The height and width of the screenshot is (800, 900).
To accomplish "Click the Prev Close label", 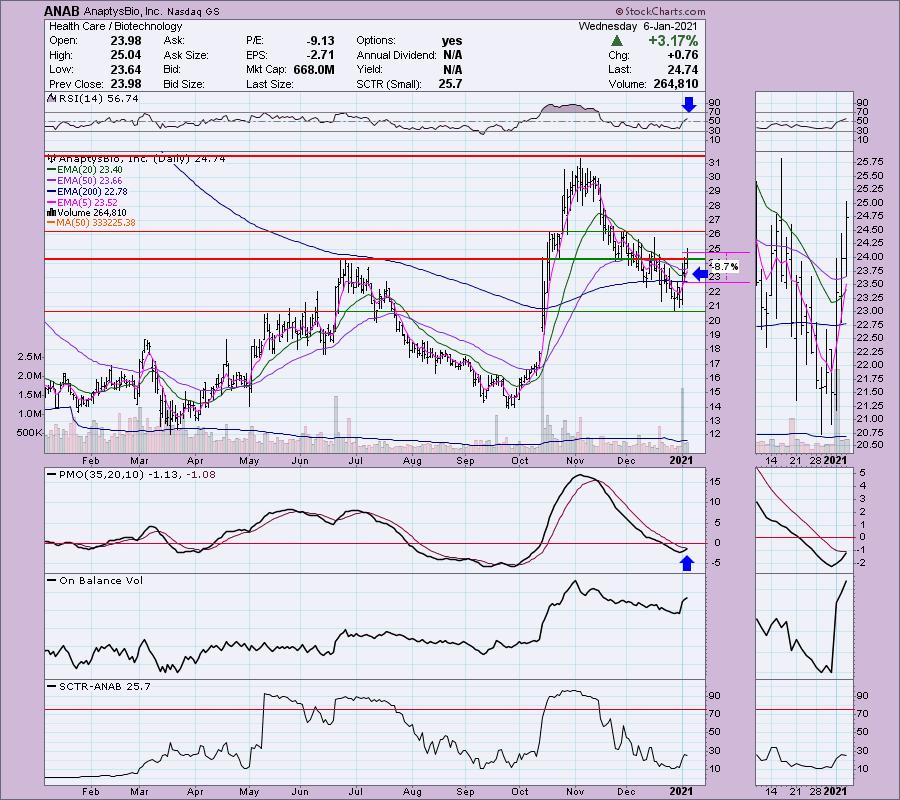I will (75, 84).
